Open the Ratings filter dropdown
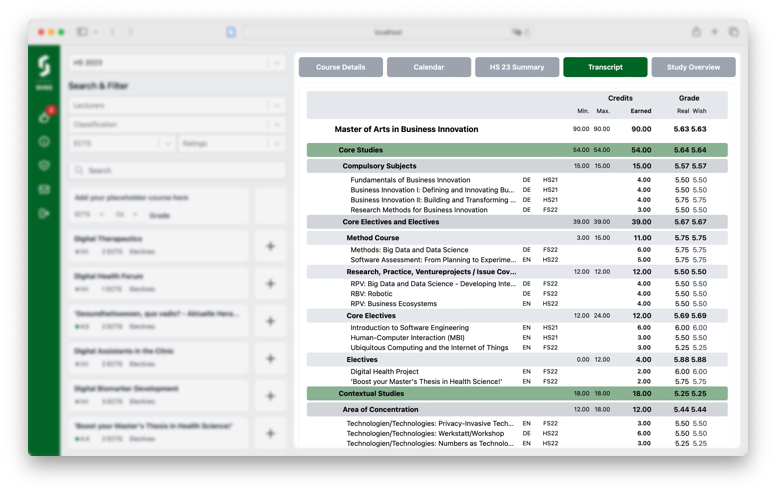 233,144
